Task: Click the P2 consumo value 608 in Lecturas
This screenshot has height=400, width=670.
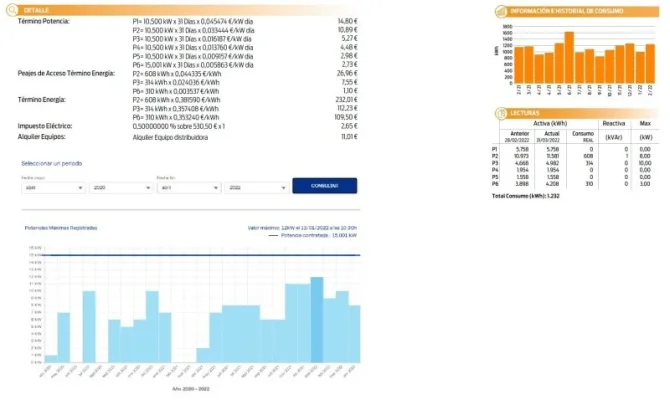Action: (588, 156)
